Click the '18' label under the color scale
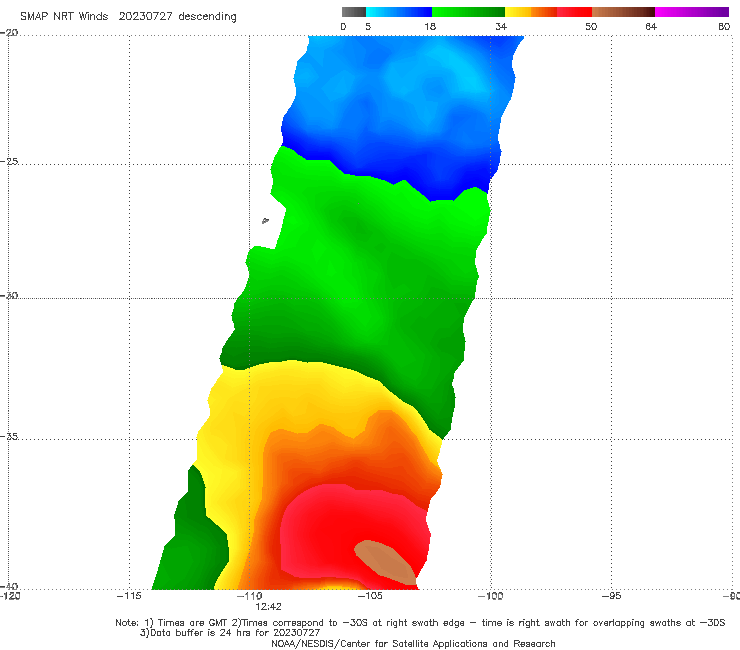740x650 pixels. [x=430, y=27]
